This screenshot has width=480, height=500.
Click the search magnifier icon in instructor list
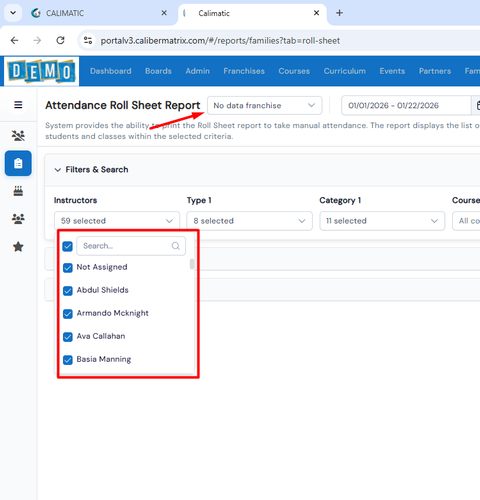tap(176, 246)
